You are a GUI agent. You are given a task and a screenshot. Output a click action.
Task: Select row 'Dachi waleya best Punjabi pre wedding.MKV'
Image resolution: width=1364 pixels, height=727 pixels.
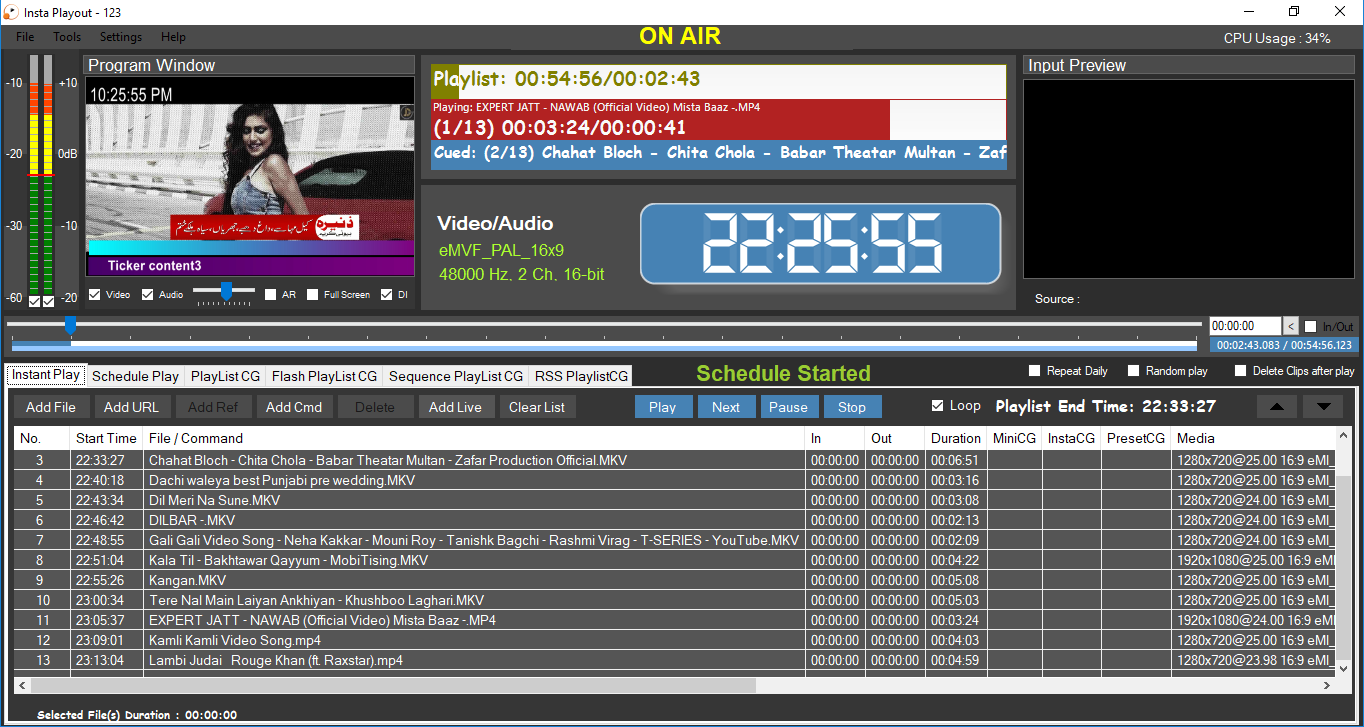674,480
